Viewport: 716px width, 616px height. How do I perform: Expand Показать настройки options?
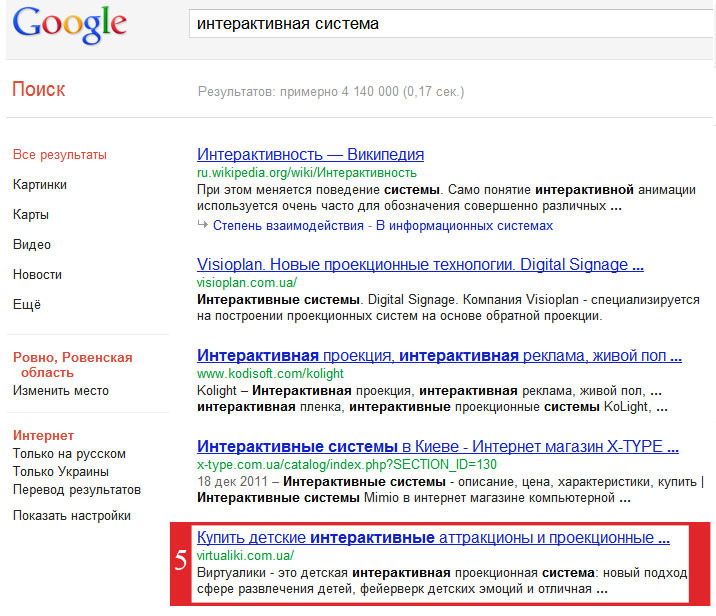pos(72,516)
